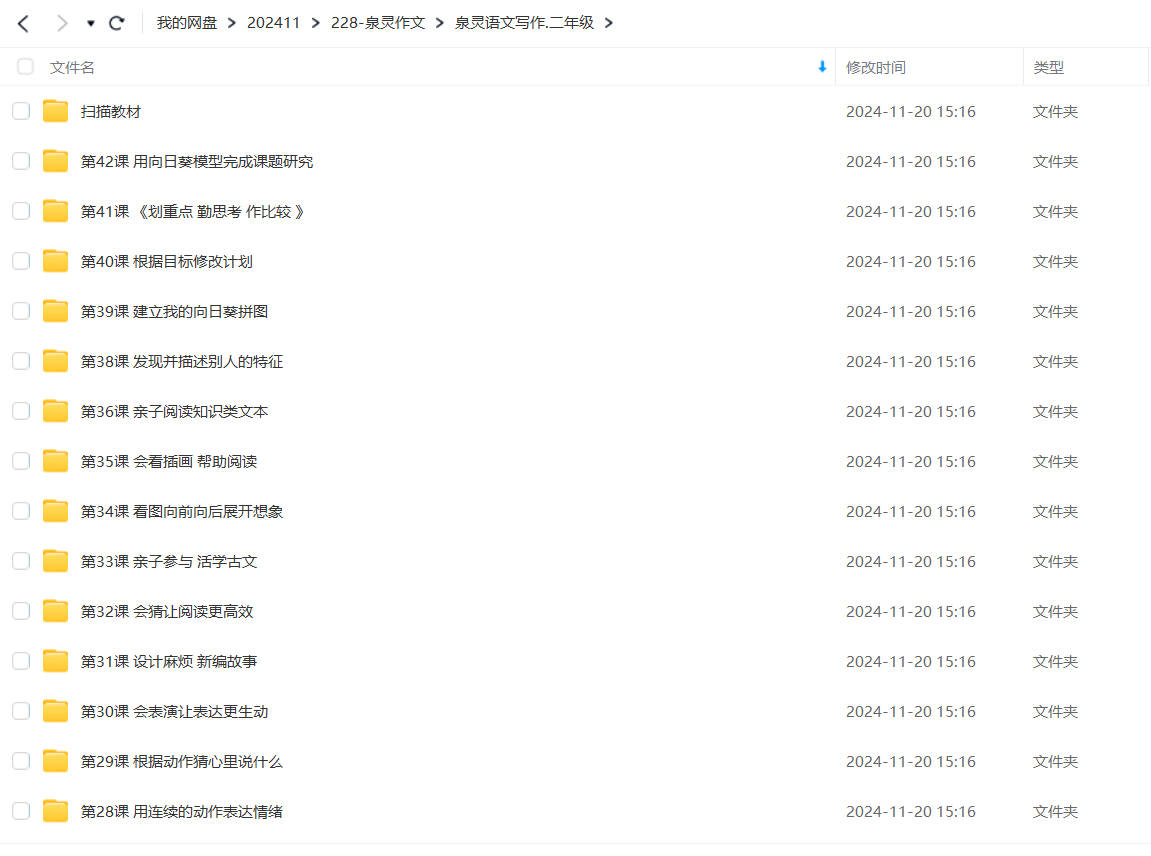
Task: Navigate to 228-泉灵作文 breadcrumb
Action: pyautogui.click(x=377, y=23)
